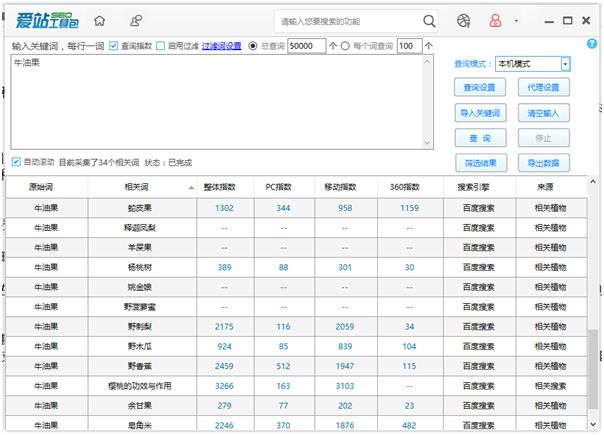This screenshot has height=435, width=604.
Task: Click the 导出数据 button
Action: point(543,163)
